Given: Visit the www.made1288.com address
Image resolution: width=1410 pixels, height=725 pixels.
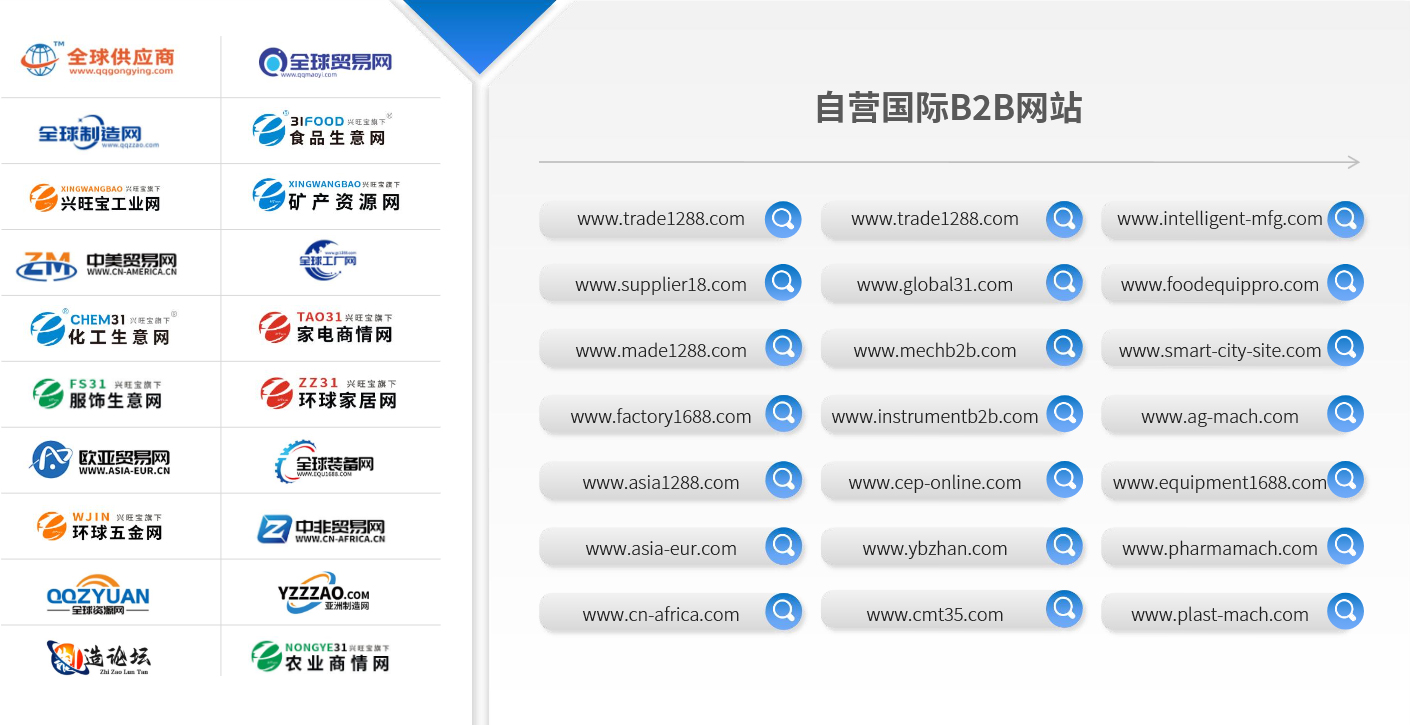Looking at the screenshot, I should pos(661,350).
